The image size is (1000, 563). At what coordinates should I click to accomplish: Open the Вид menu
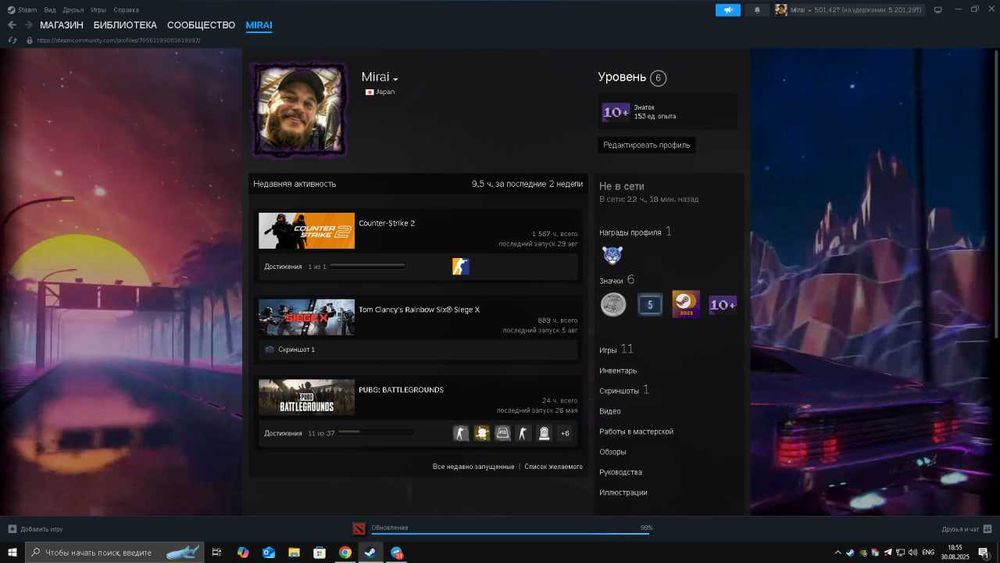pyautogui.click(x=49, y=10)
